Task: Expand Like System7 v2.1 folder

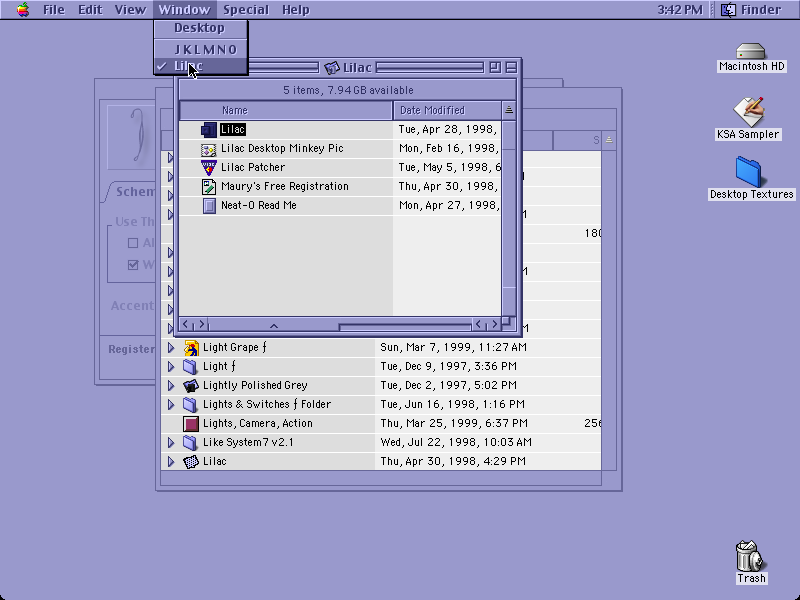Action: 171,443
